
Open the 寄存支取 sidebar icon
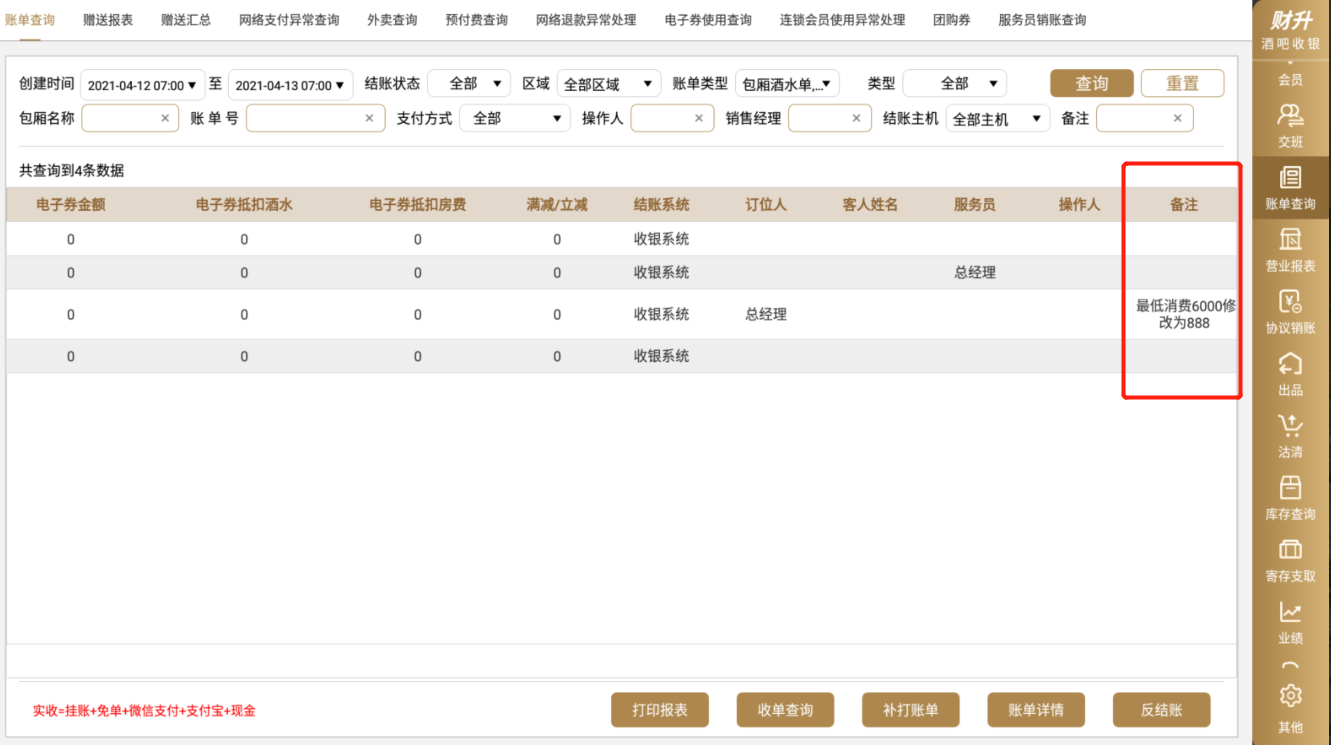[1290, 550]
